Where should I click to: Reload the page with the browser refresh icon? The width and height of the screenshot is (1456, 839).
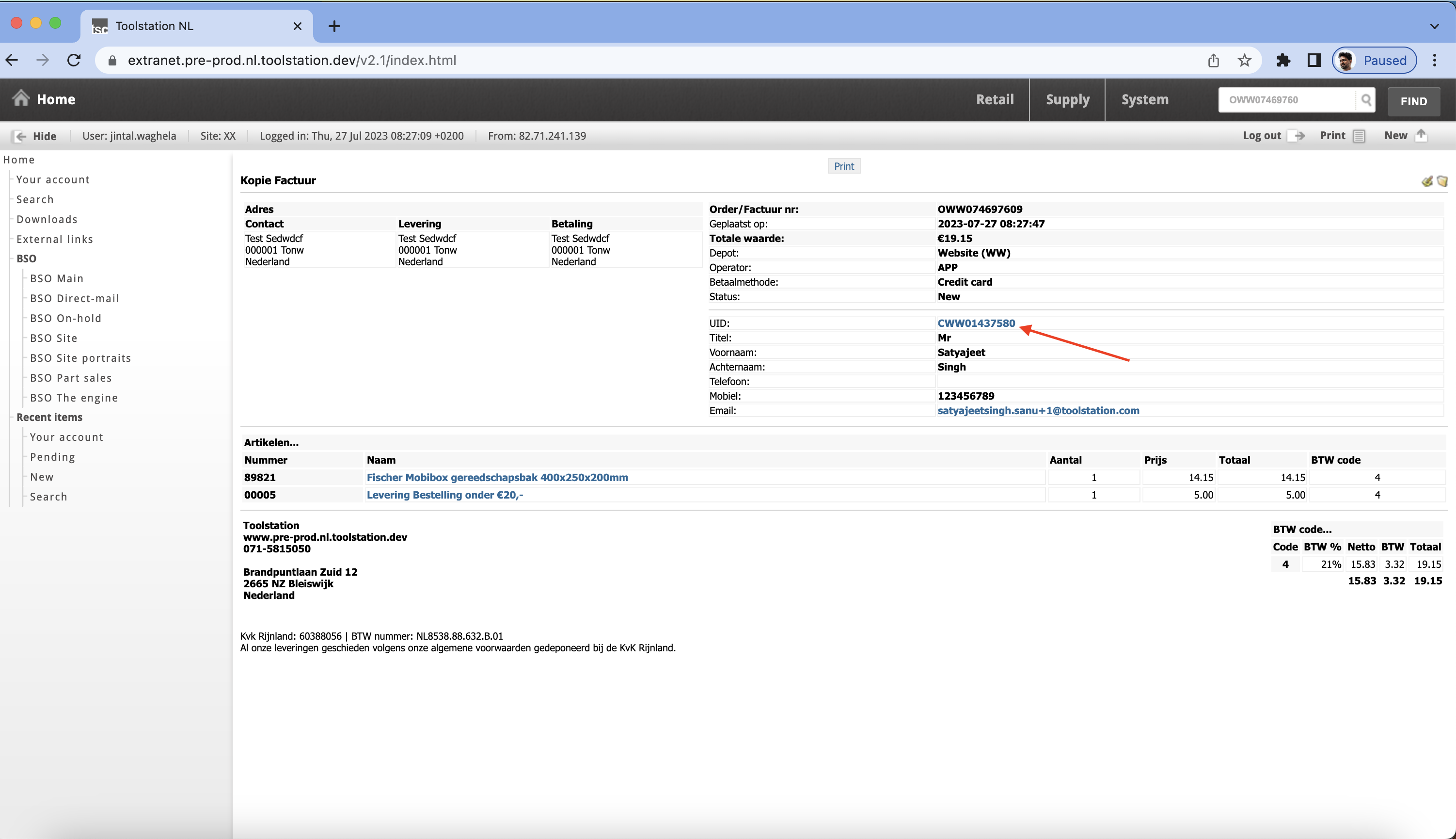click(x=74, y=60)
